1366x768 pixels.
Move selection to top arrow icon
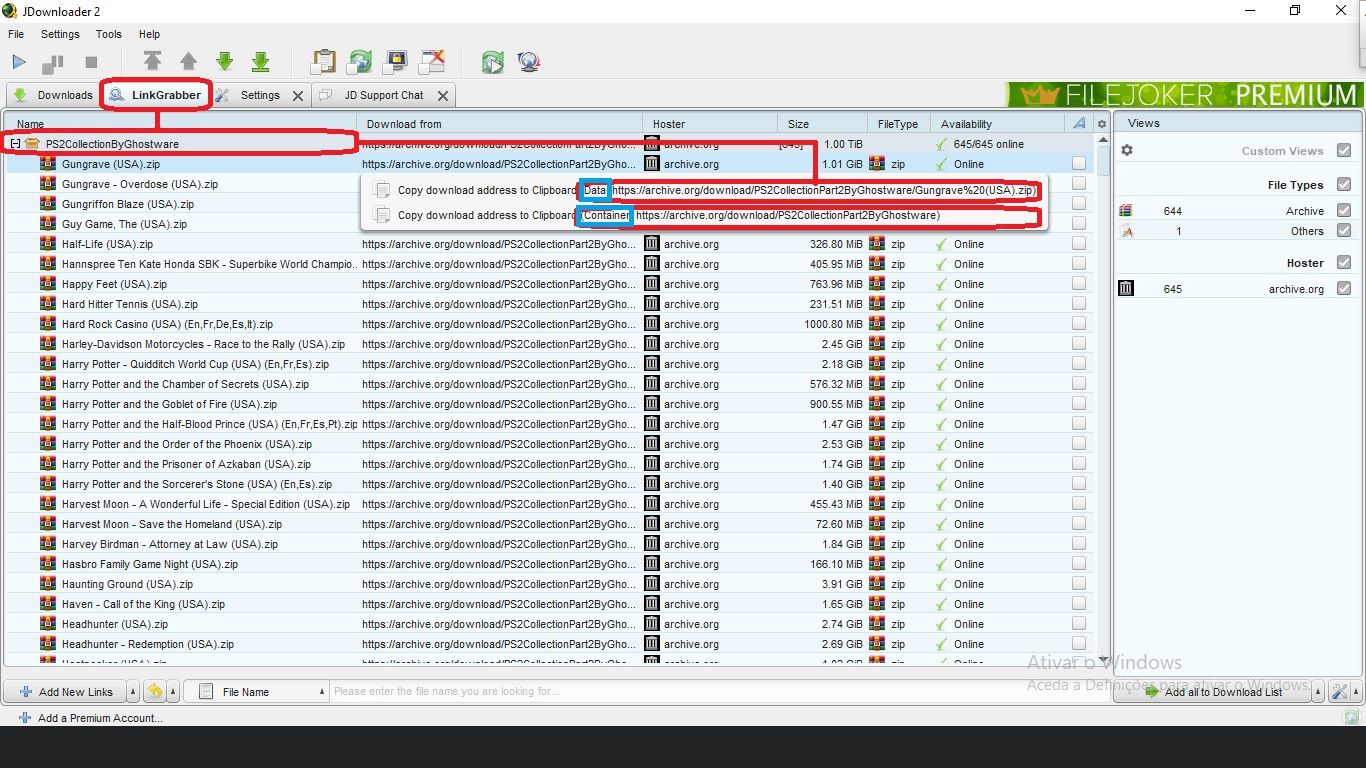[x=152, y=62]
